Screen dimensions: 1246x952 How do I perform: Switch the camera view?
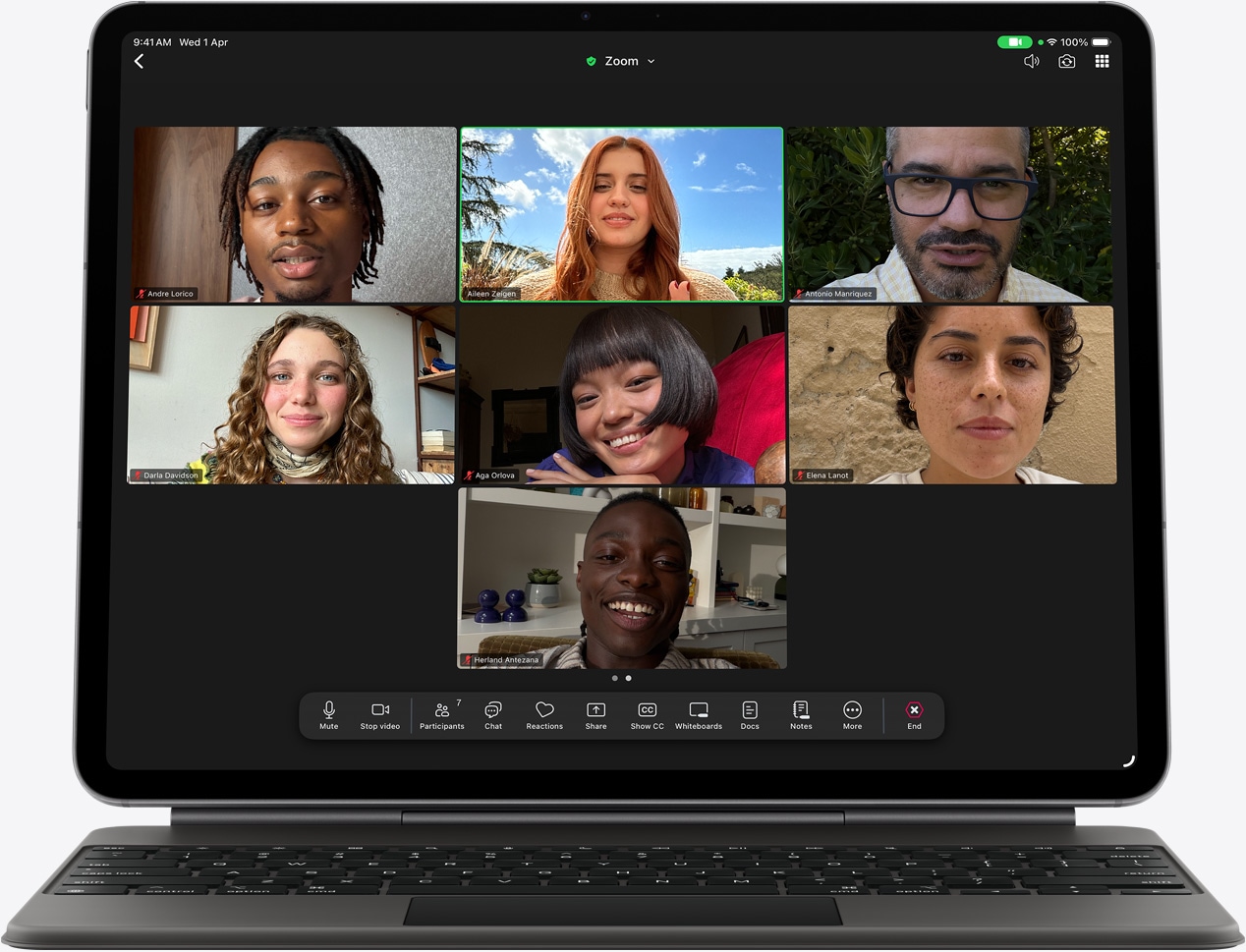1066,61
